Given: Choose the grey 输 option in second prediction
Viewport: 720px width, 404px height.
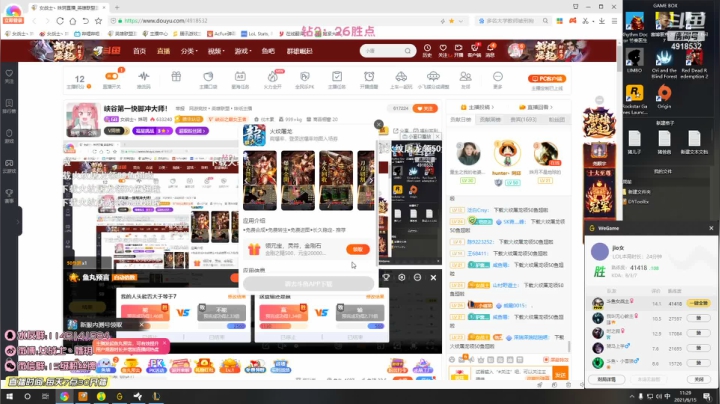Looking at the screenshot, I should coord(360,313).
